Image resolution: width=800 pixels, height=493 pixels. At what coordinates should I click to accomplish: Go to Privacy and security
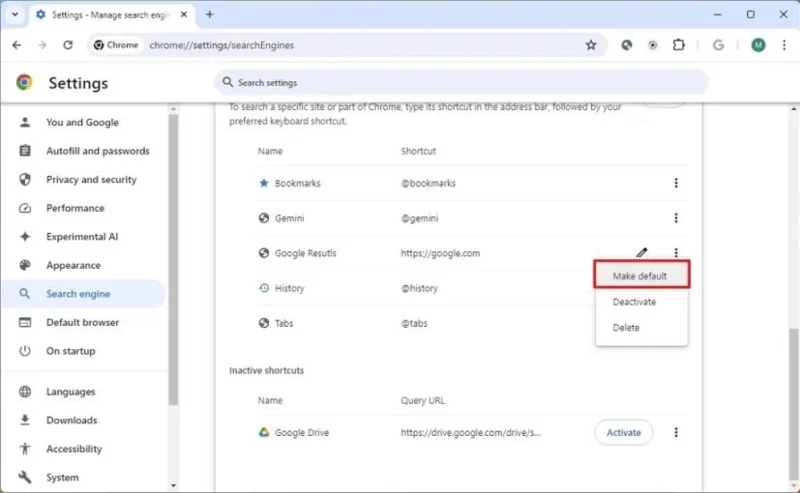[x=83, y=180]
